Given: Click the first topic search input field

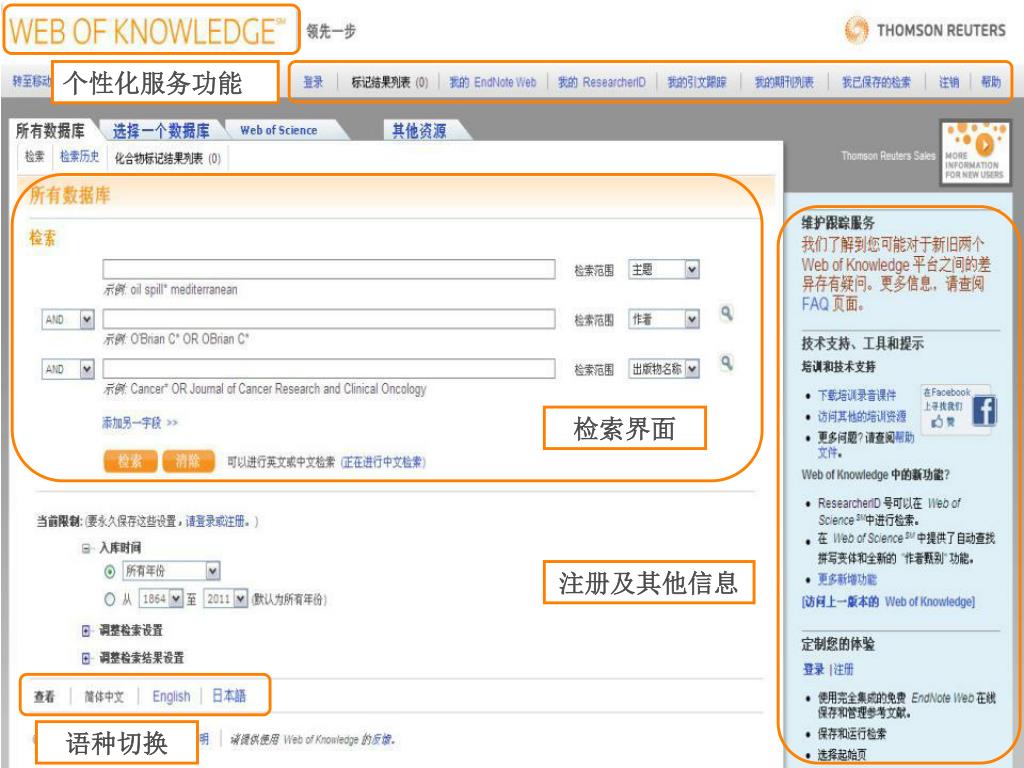Looking at the screenshot, I should [328, 269].
